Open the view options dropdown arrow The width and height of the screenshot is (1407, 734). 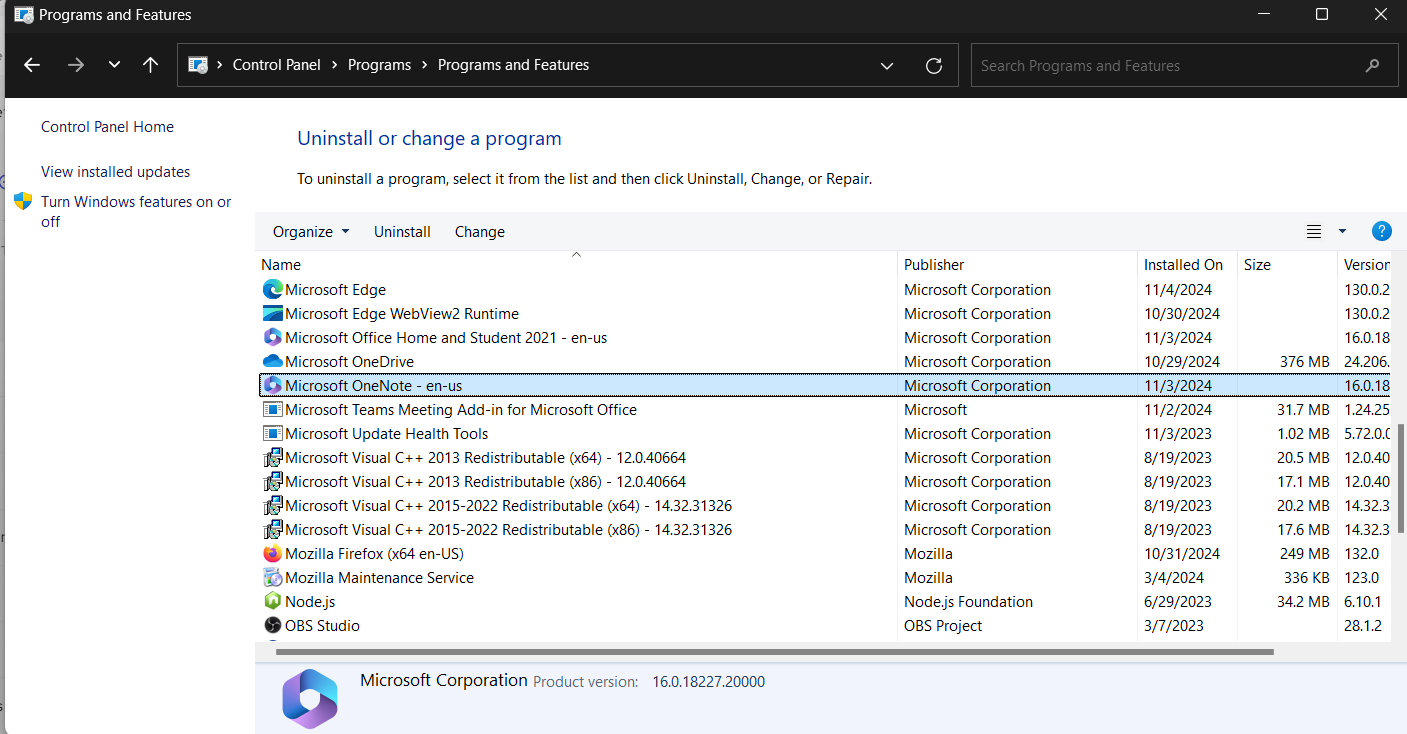click(x=1342, y=232)
